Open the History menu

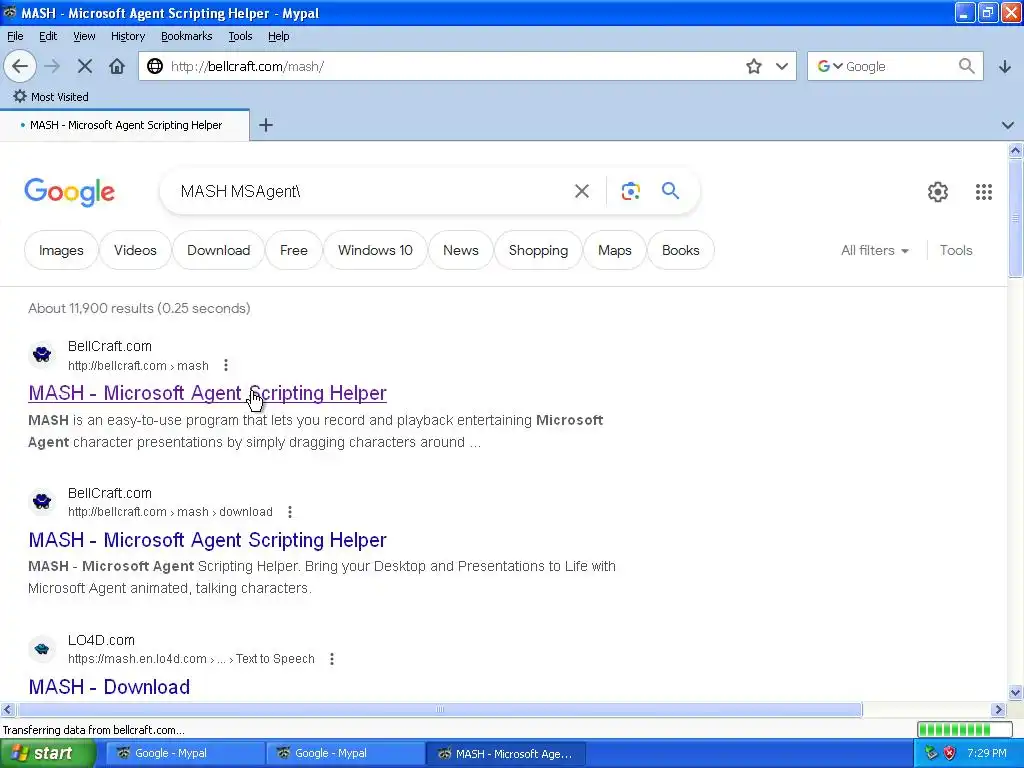pyautogui.click(x=128, y=36)
